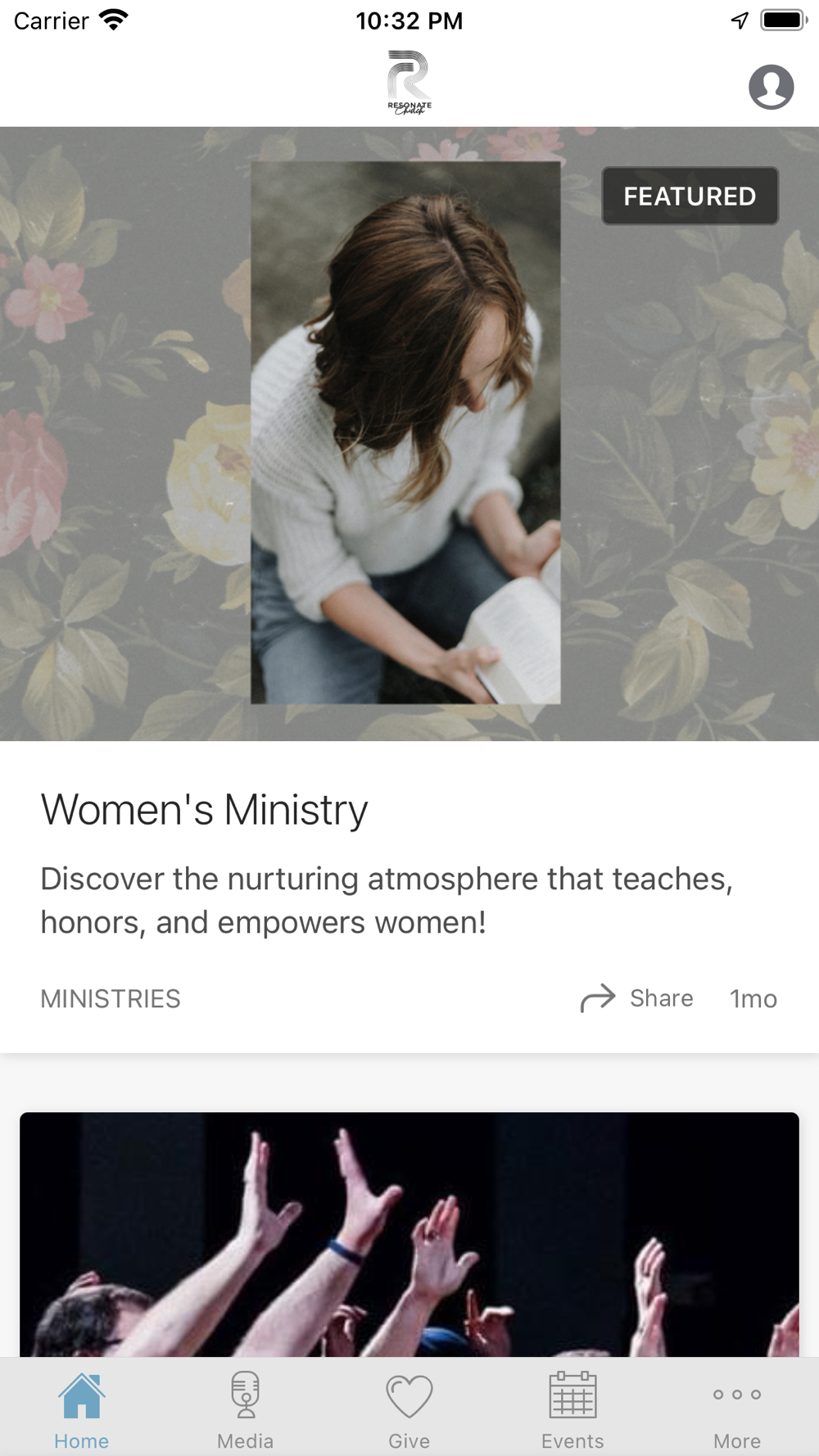Tap the Wi-Fi signal icon
819x1456 pixels.
click(x=114, y=20)
